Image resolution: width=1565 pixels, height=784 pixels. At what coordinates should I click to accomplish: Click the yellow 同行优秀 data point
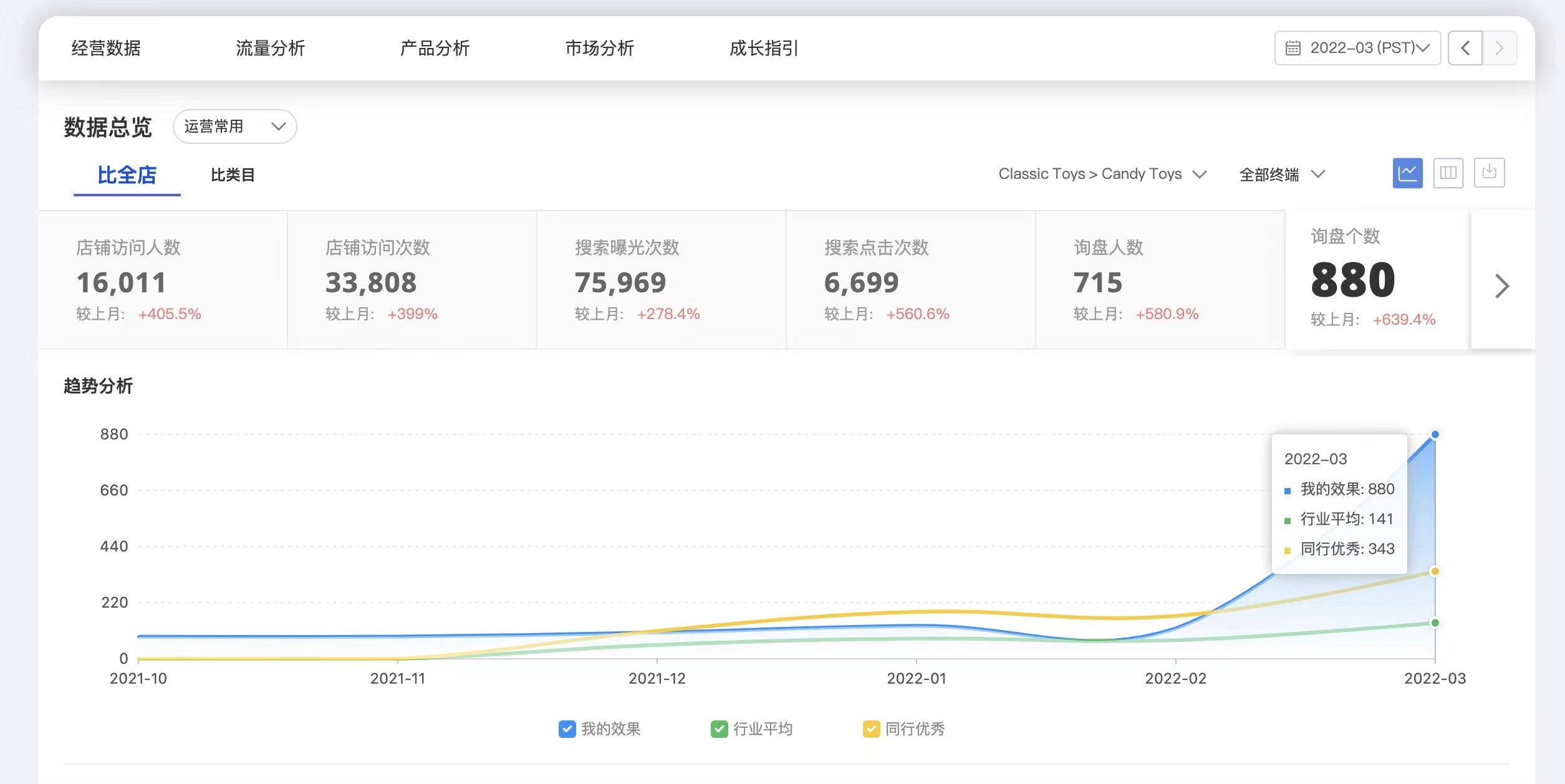click(x=1435, y=571)
